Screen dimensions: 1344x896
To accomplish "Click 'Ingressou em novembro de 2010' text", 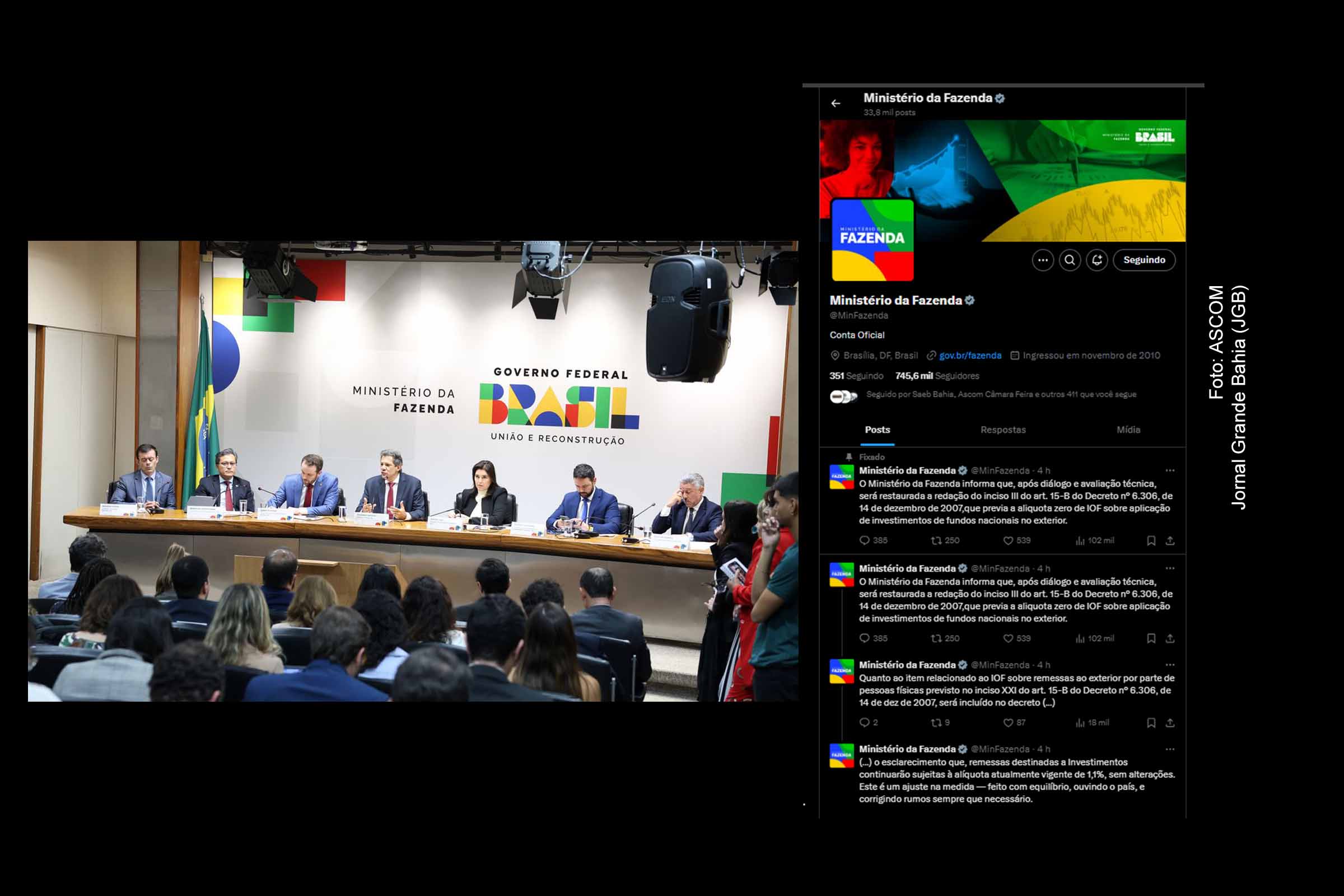I will 1091,356.
